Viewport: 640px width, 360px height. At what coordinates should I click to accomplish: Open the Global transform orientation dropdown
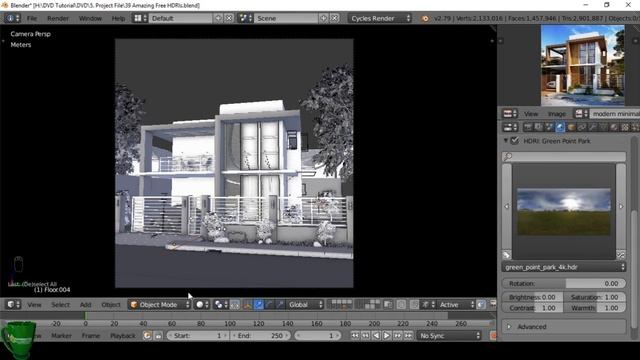(305, 304)
